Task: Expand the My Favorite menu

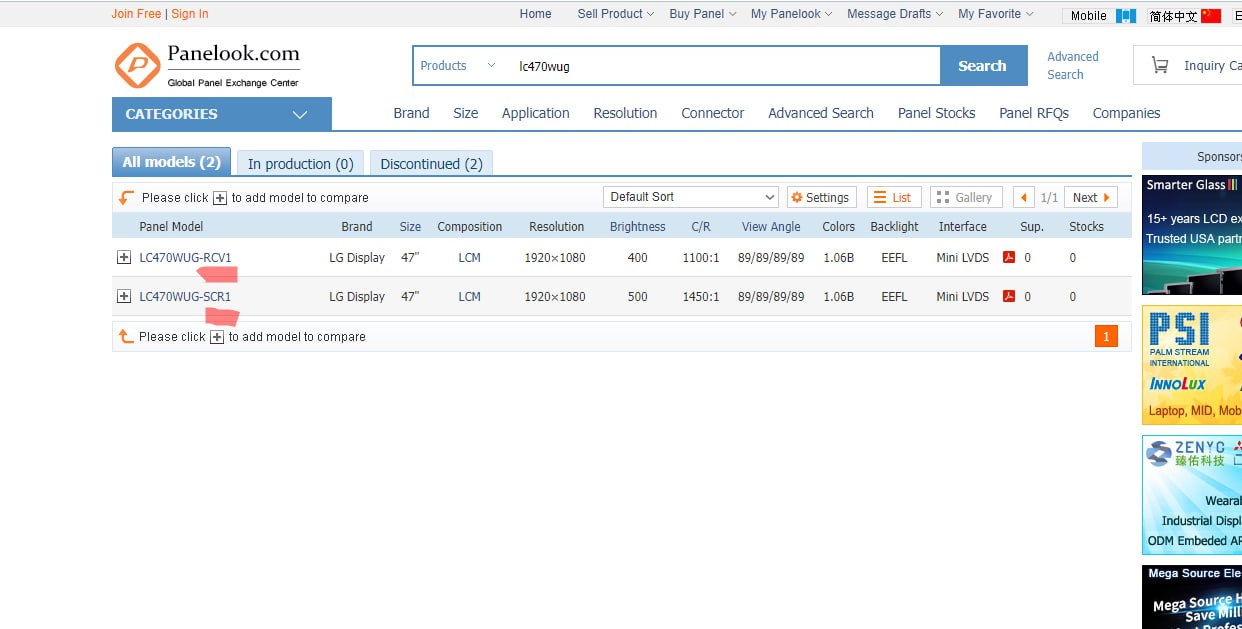Action: (996, 14)
